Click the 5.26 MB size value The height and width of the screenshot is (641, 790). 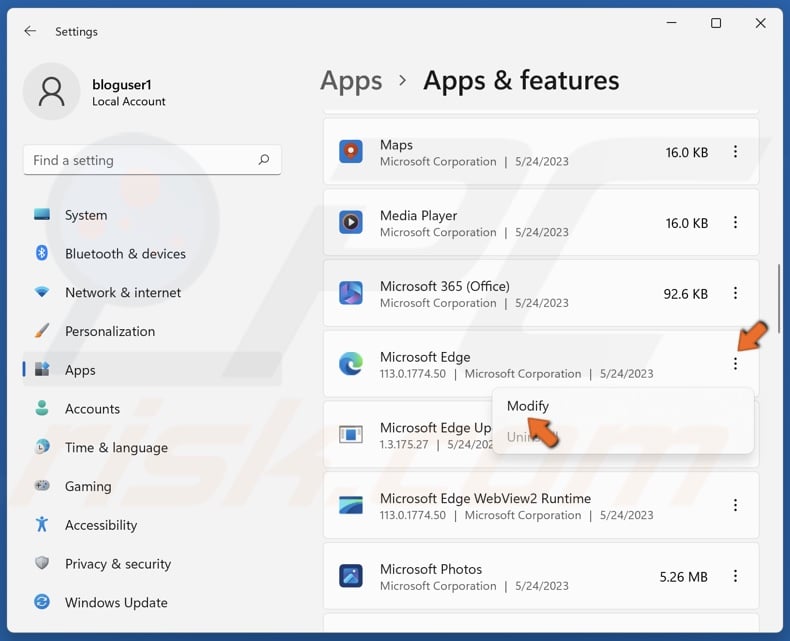point(683,576)
